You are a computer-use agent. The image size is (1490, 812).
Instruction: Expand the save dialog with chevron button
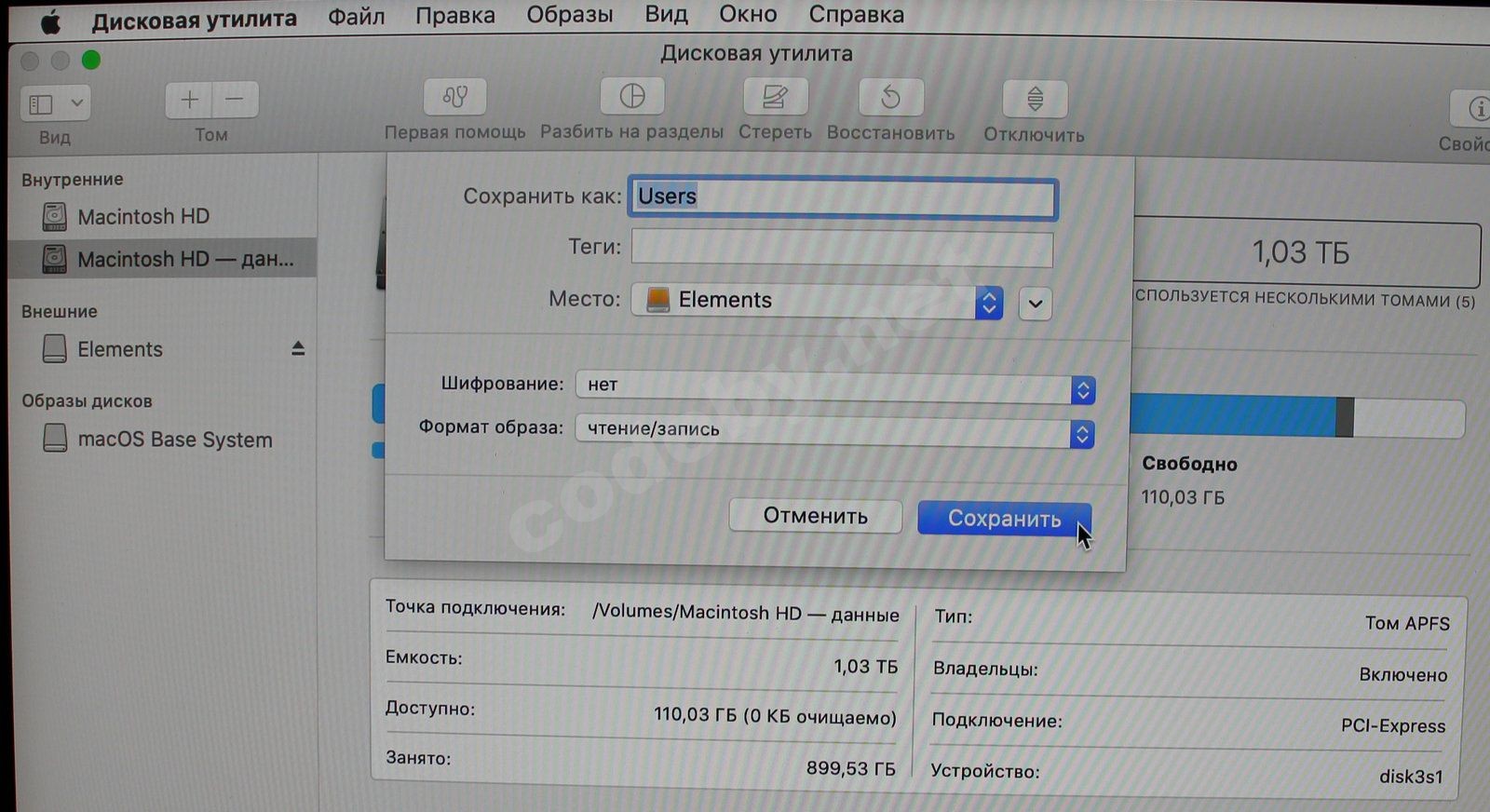tap(1036, 304)
